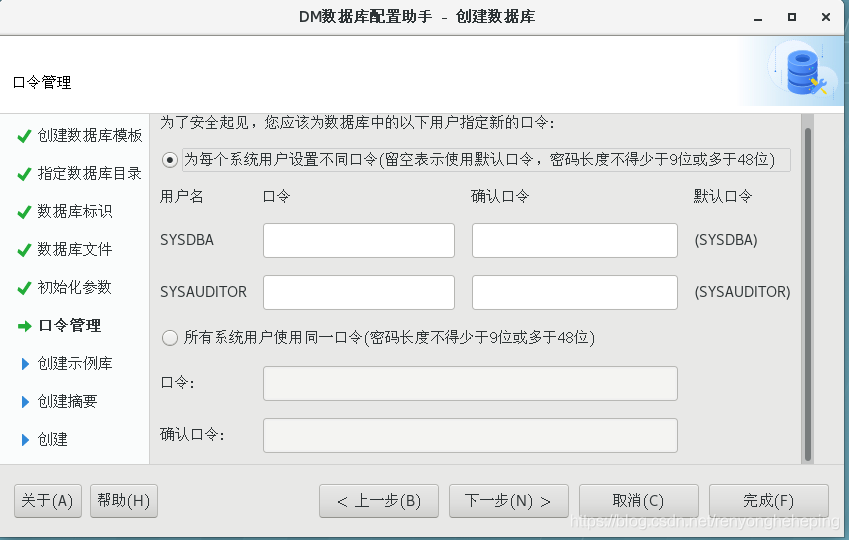Select the 口令管理 step in sidebar

(x=70, y=326)
